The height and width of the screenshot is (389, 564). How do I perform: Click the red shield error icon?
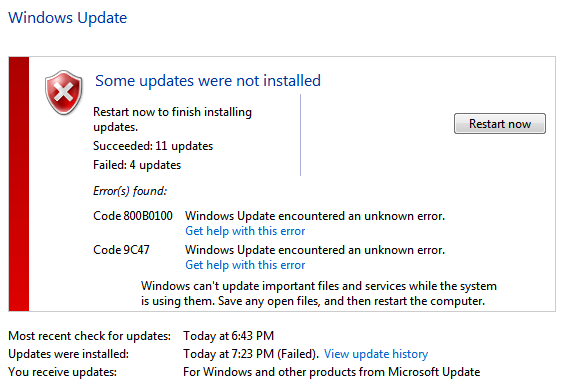point(64,93)
